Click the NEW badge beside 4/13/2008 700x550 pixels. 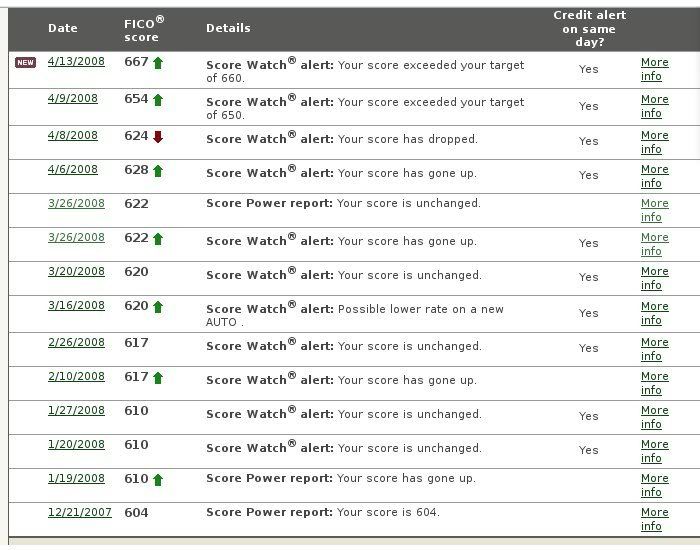26,63
